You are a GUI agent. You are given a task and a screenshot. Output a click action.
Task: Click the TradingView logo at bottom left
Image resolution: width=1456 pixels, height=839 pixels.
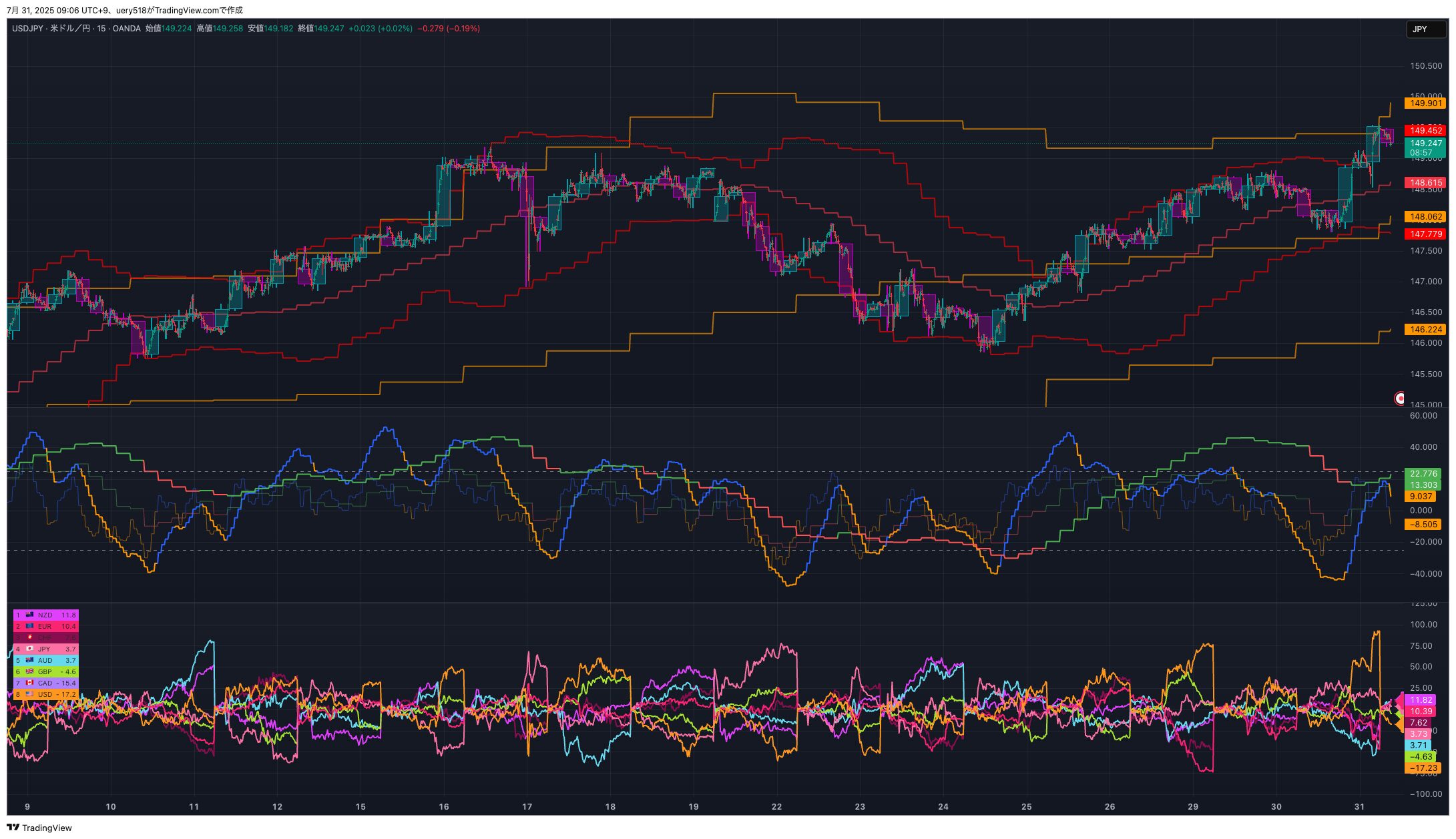point(13,828)
